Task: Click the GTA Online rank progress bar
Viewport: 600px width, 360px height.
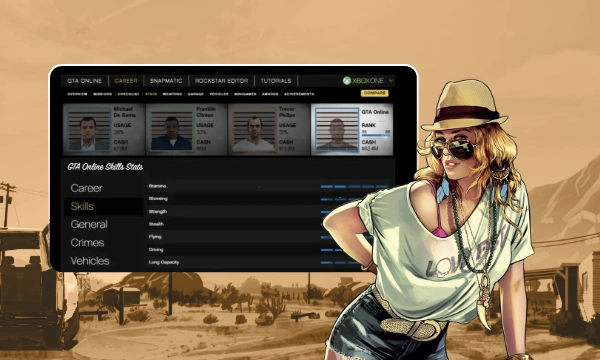Action: tap(376, 135)
